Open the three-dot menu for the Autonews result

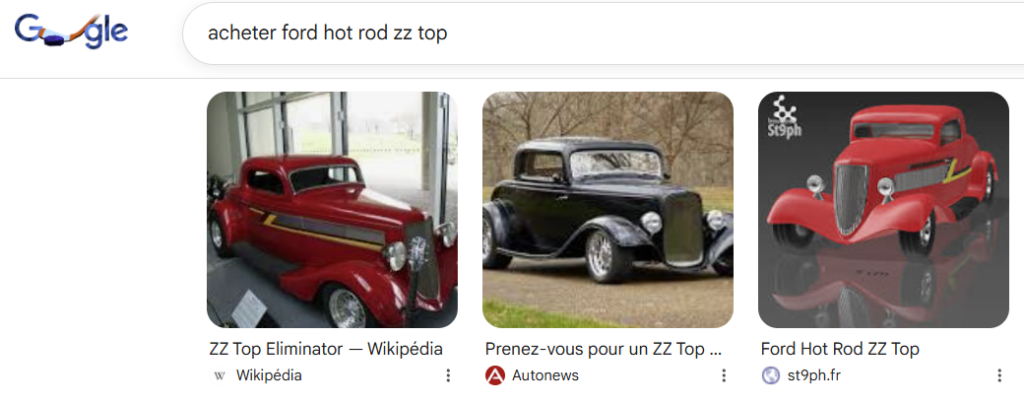point(724,376)
